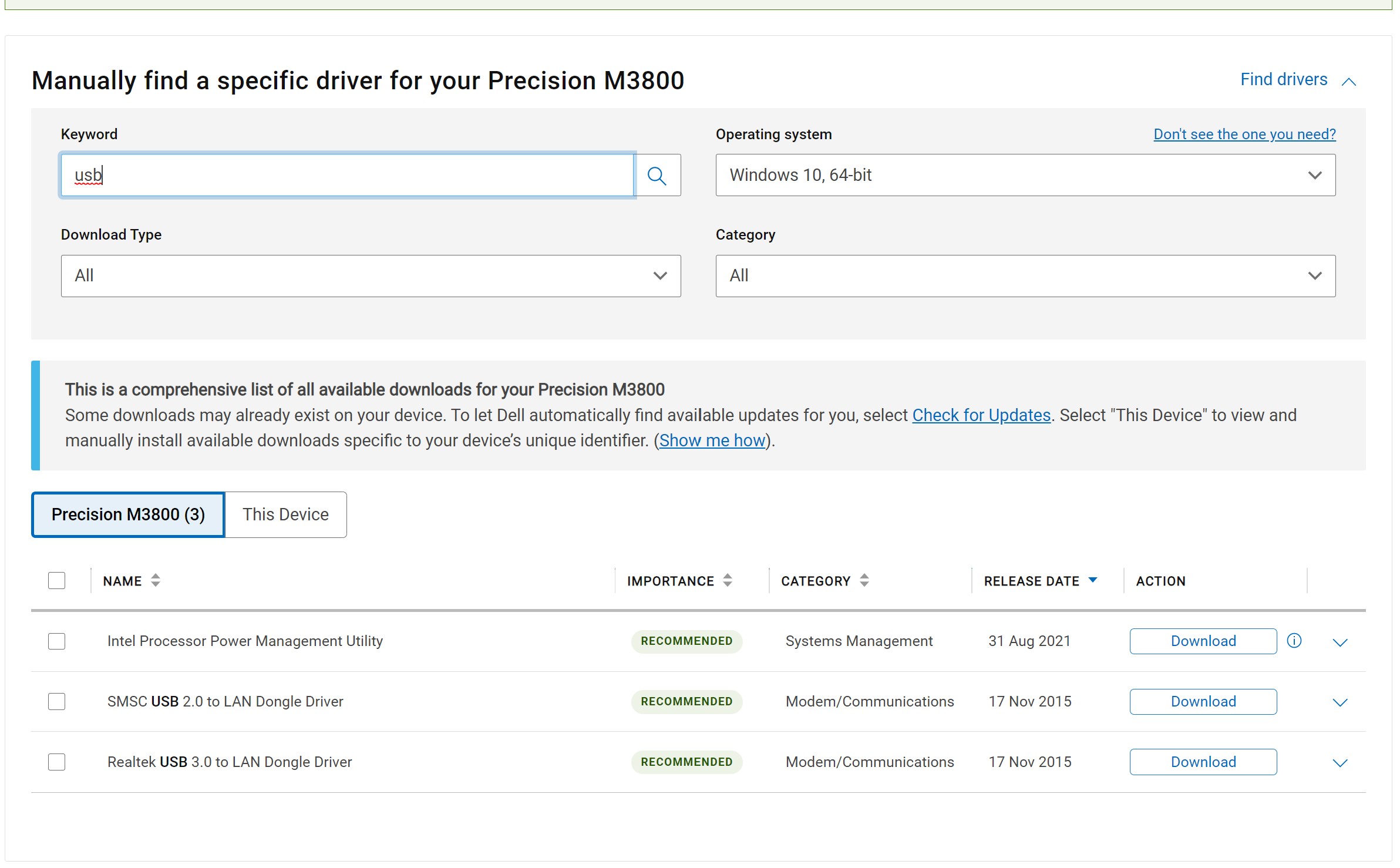This screenshot has width=1400, height=868.
Task: Download SMSC USB 2.0 to LAN Dongle Driver
Action: (x=1203, y=702)
